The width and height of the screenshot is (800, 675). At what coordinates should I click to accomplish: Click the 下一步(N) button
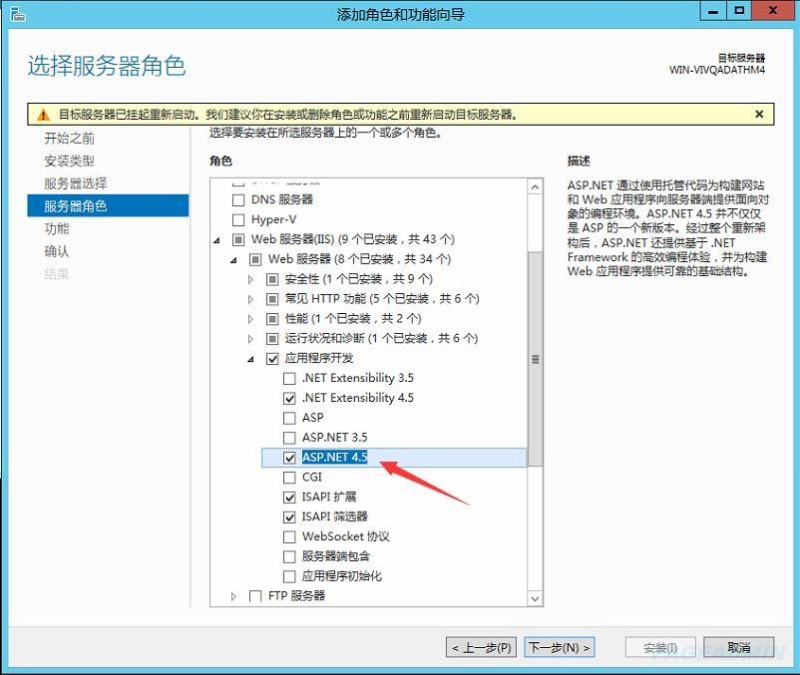pyautogui.click(x=559, y=648)
